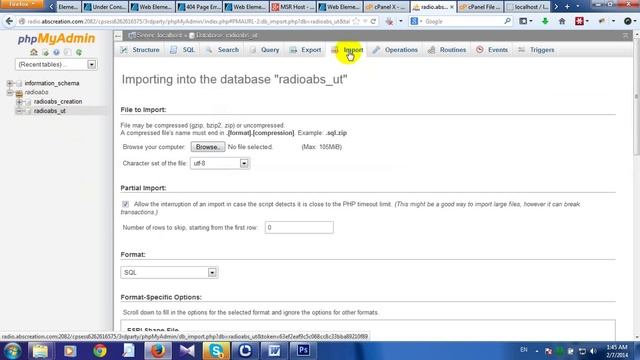Click the collapse navigation panel icon
This screenshot has height=360, width=640.
click(x=118, y=36)
